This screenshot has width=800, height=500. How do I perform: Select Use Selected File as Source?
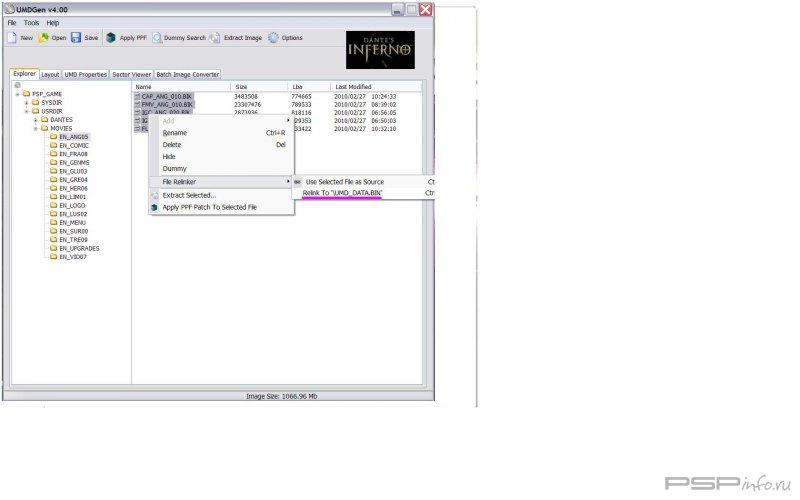pyautogui.click(x=344, y=182)
